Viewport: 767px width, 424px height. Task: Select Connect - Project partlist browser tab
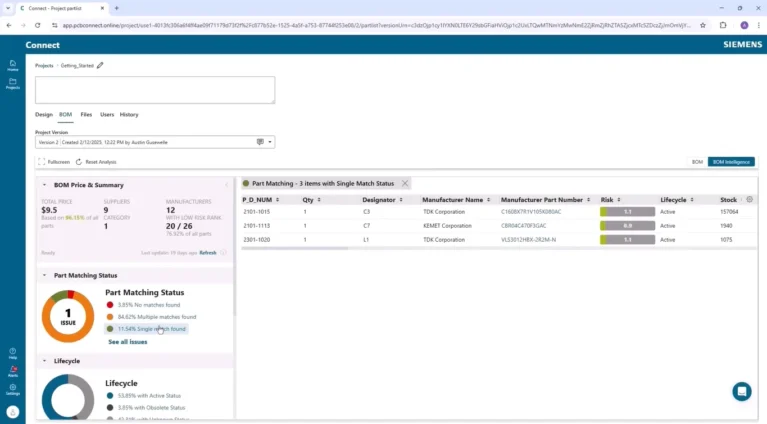(62, 8)
